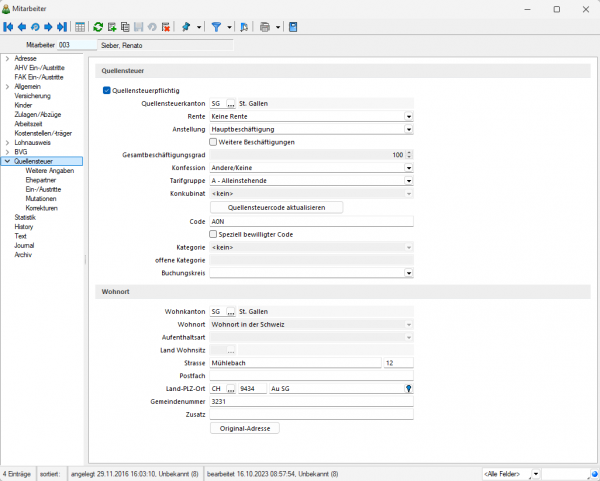This screenshot has height=481, width=600.
Task: Collapse the Quellensteuer tree node
Action: (x=8, y=160)
